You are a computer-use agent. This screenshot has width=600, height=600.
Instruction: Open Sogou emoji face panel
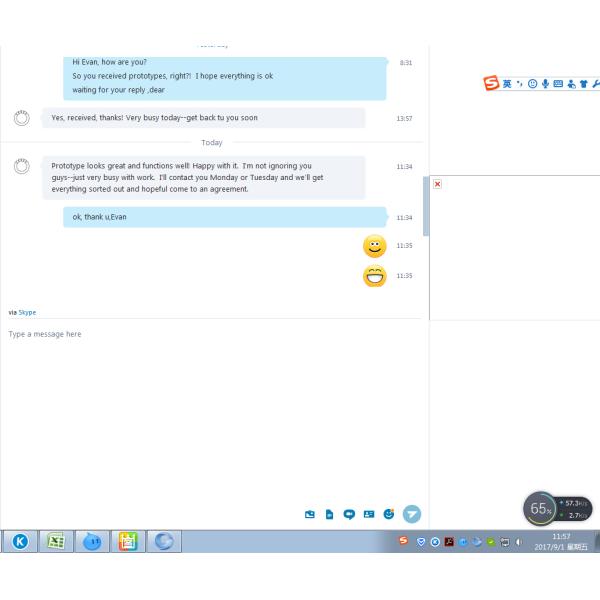532,84
